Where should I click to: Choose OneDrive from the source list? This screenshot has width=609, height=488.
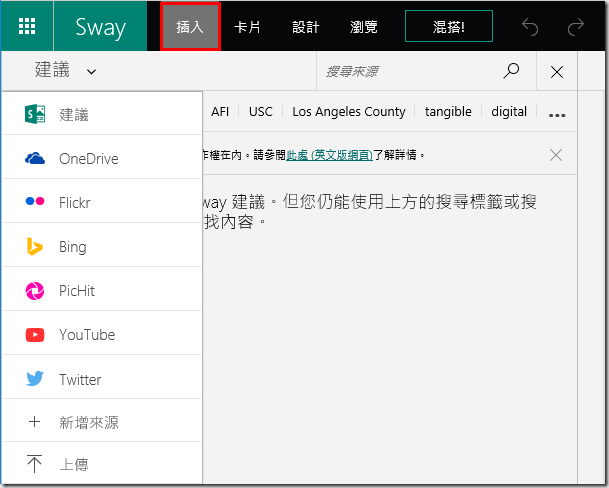[102, 157]
